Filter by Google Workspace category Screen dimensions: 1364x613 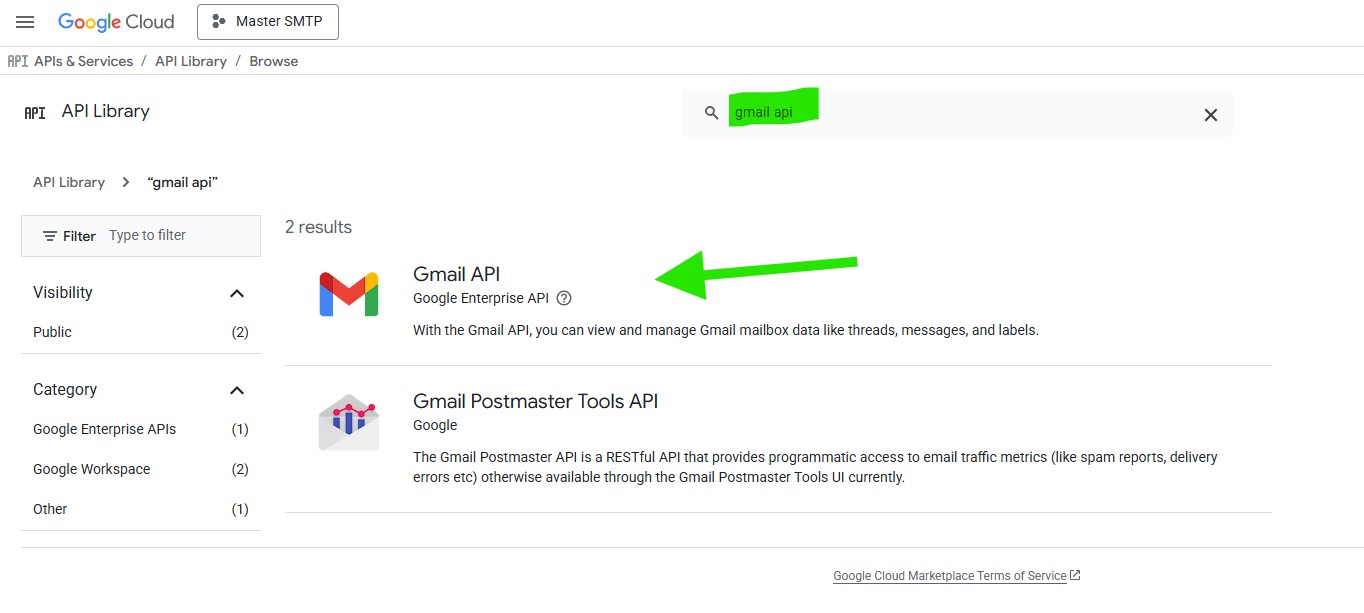coord(91,469)
